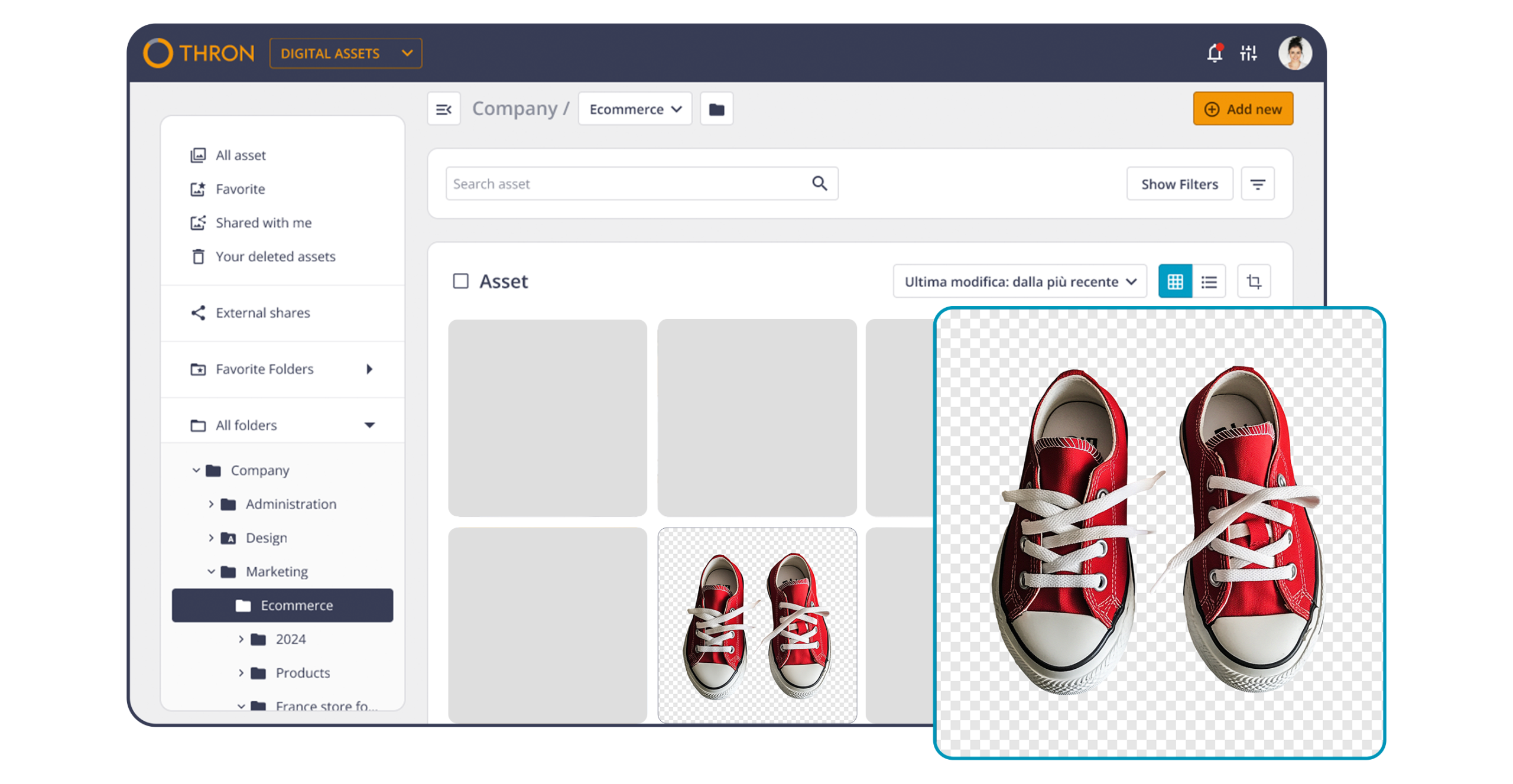Enable grid view layout
The height and width of the screenshot is (784, 1513).
pos(1175,281)
